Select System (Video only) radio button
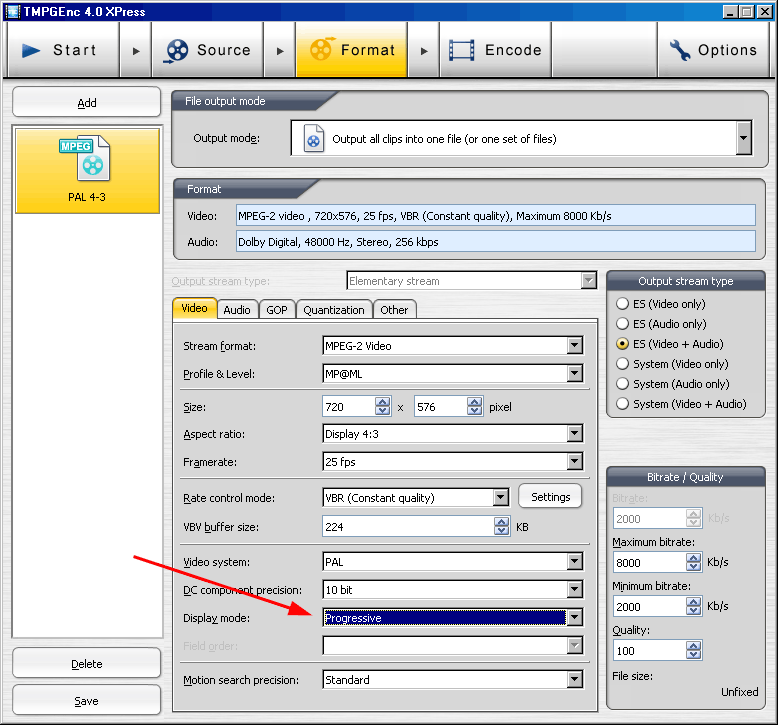778x725 pixels. tap(622, 364)
